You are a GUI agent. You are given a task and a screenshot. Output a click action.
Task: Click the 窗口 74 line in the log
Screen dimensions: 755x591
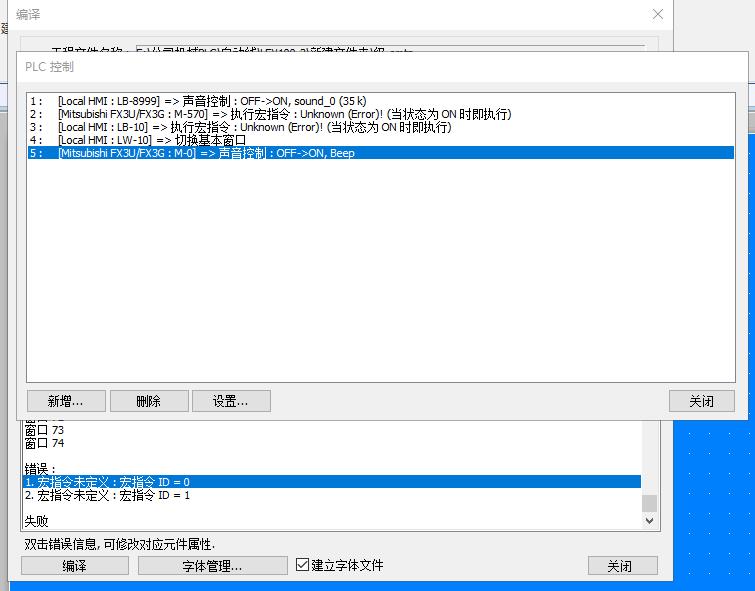coord(44,443)
